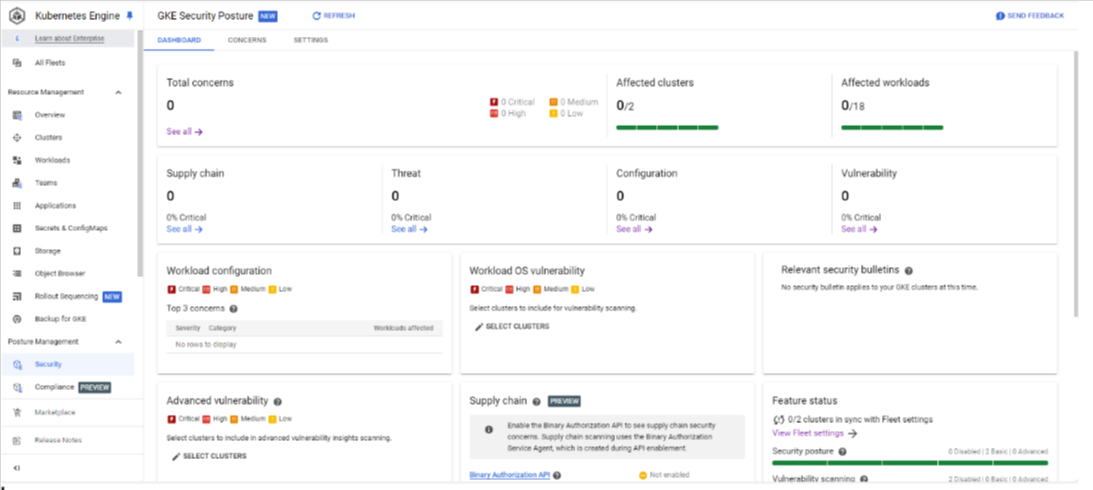
Task: Open Clusters from the sidebar
Action: 48,138
